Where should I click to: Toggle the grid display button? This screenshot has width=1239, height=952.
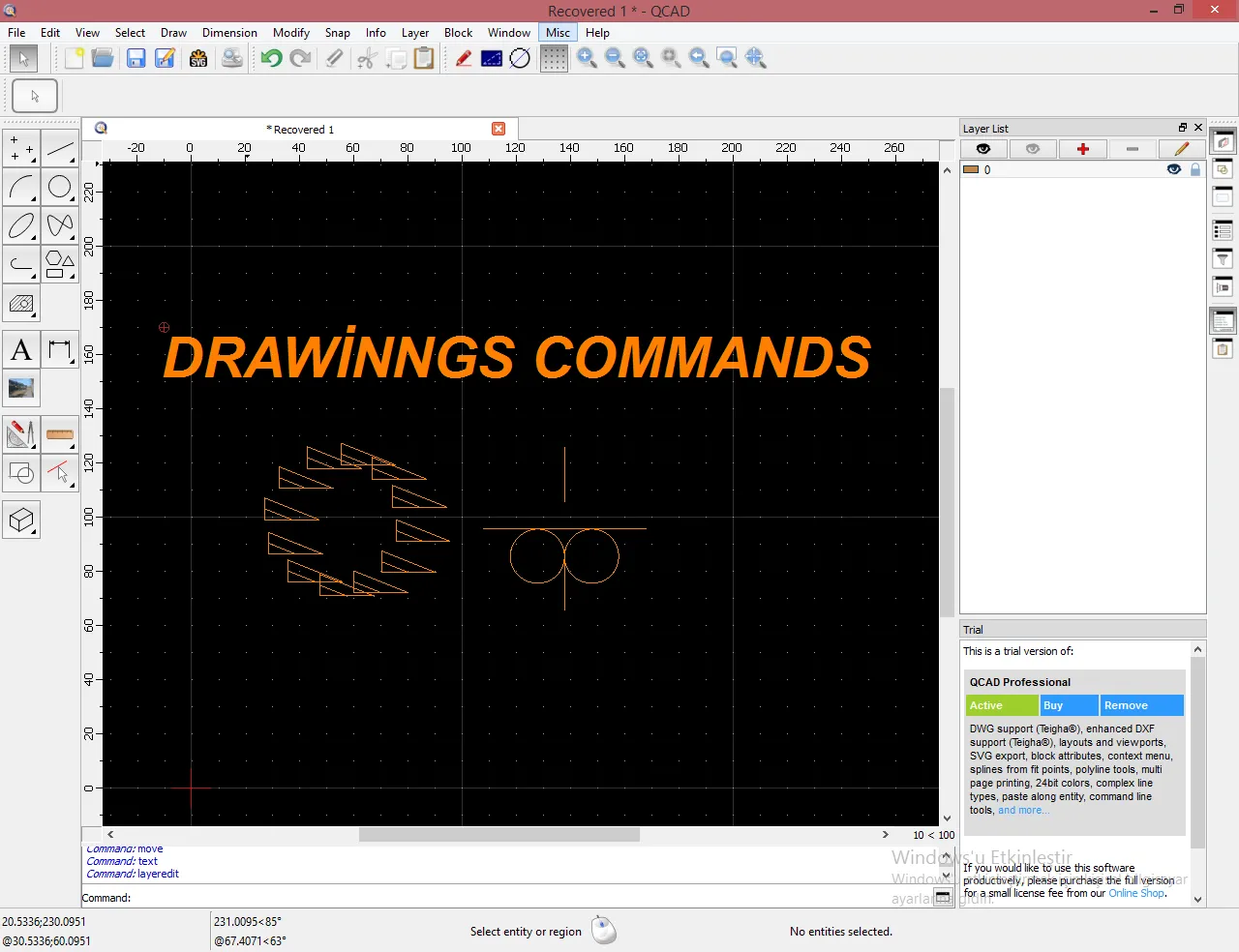pos(554,58)
